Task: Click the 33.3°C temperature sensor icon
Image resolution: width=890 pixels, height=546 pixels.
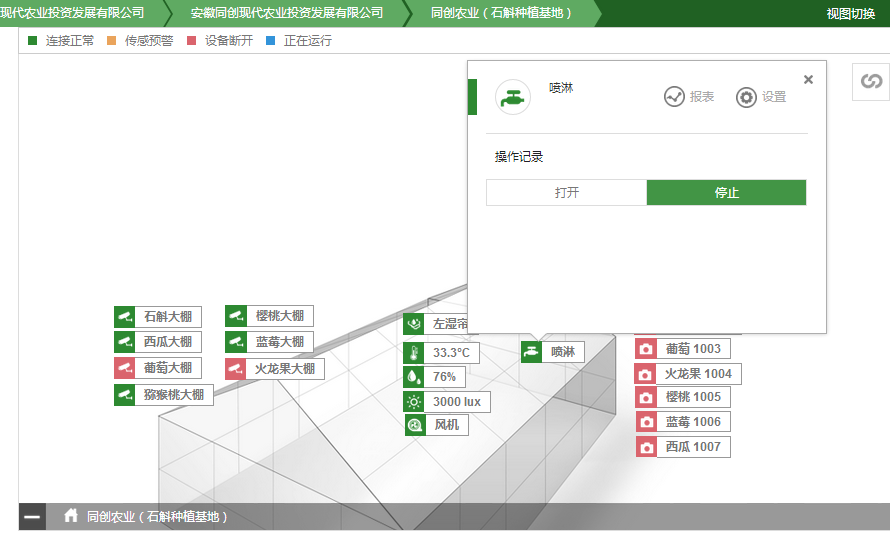Action: (414, 353)
